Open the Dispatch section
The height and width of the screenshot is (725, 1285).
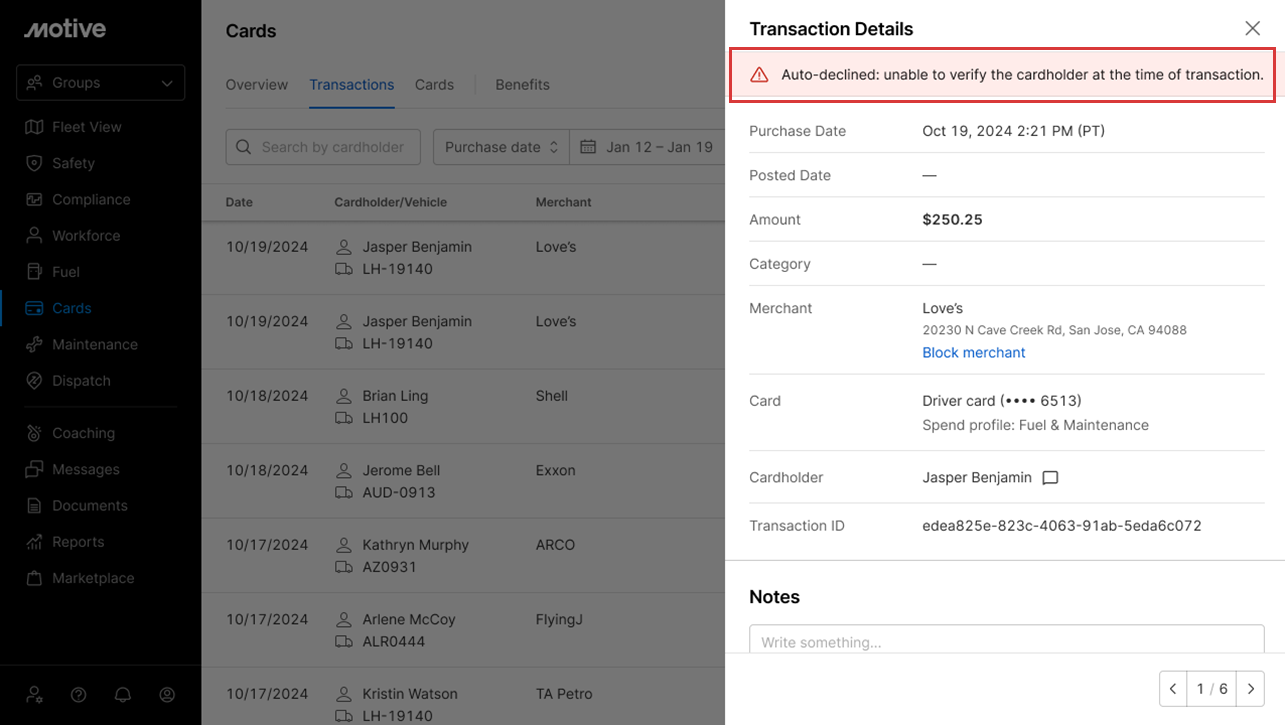81,381
